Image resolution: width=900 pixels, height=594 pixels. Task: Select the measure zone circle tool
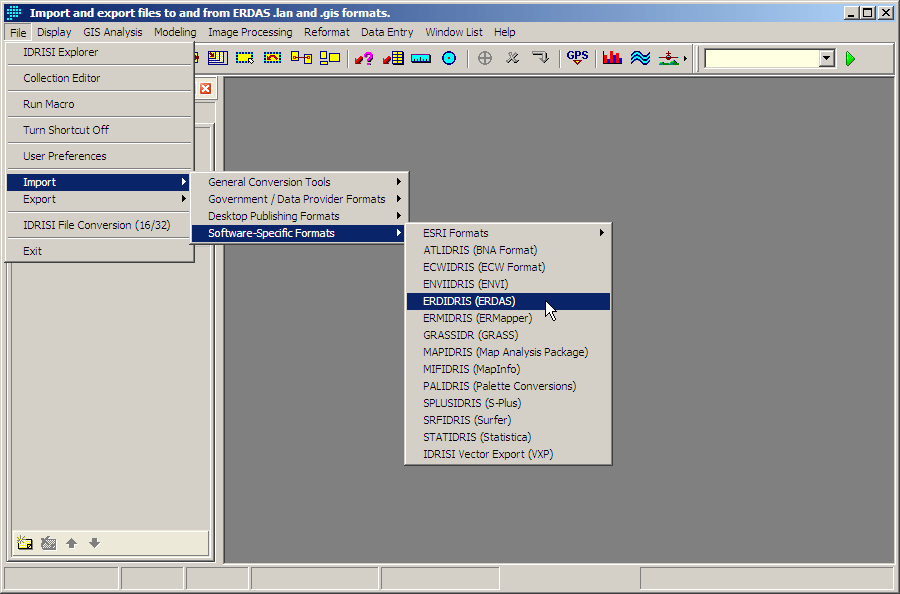click(449, 58)
